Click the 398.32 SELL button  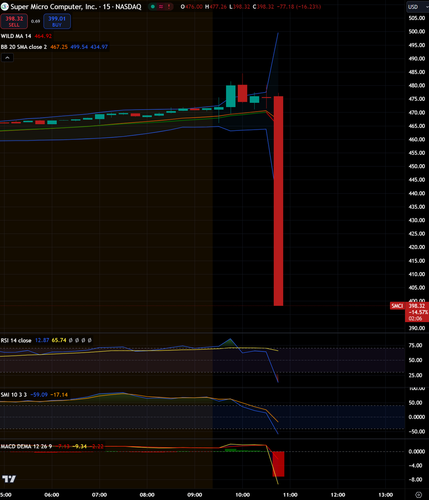[x=14, y=22]
